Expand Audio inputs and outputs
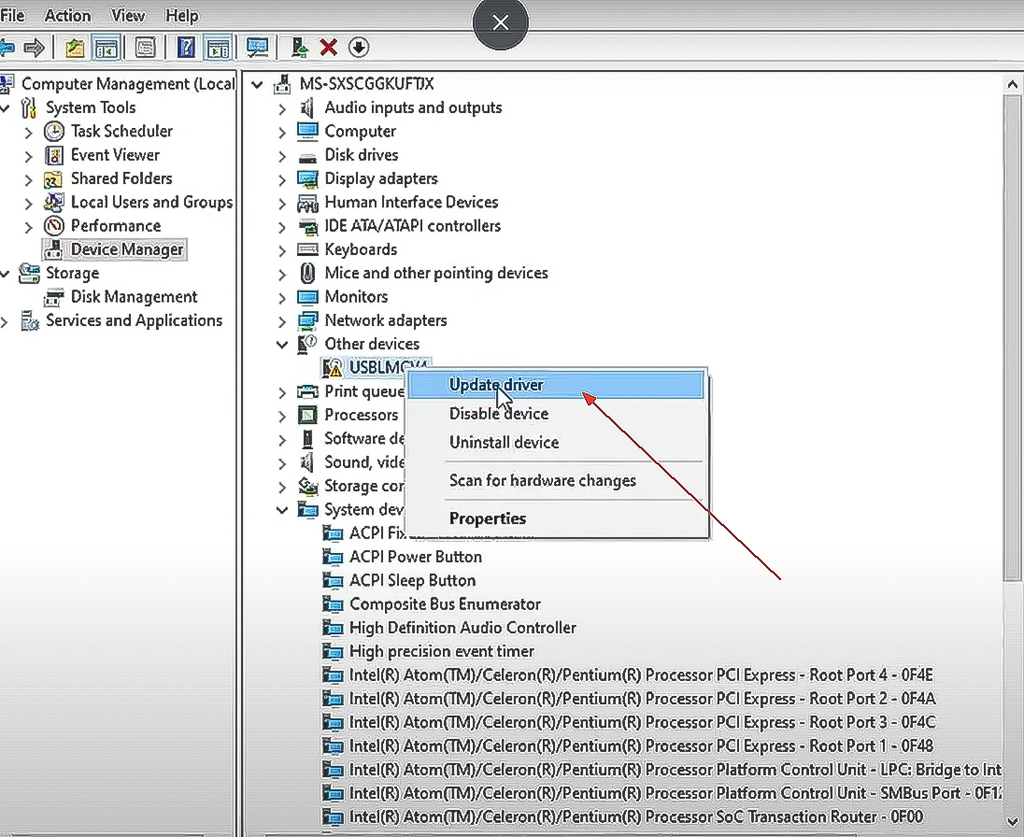 (282, 109)
